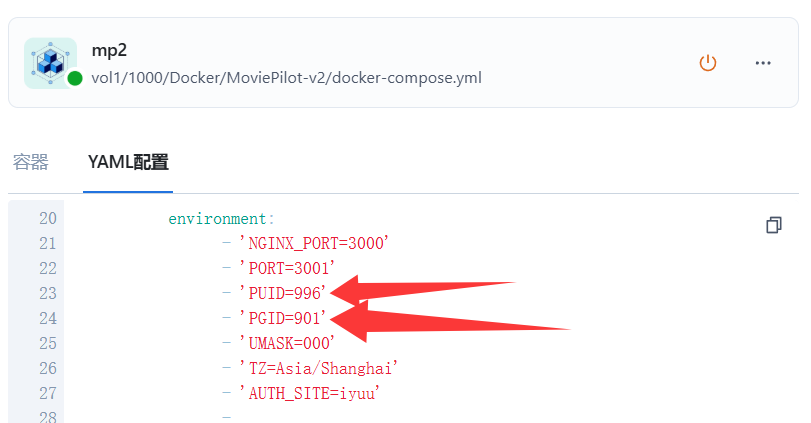
Task: Click the UMASK=000 entry
Action: (287, 343)
